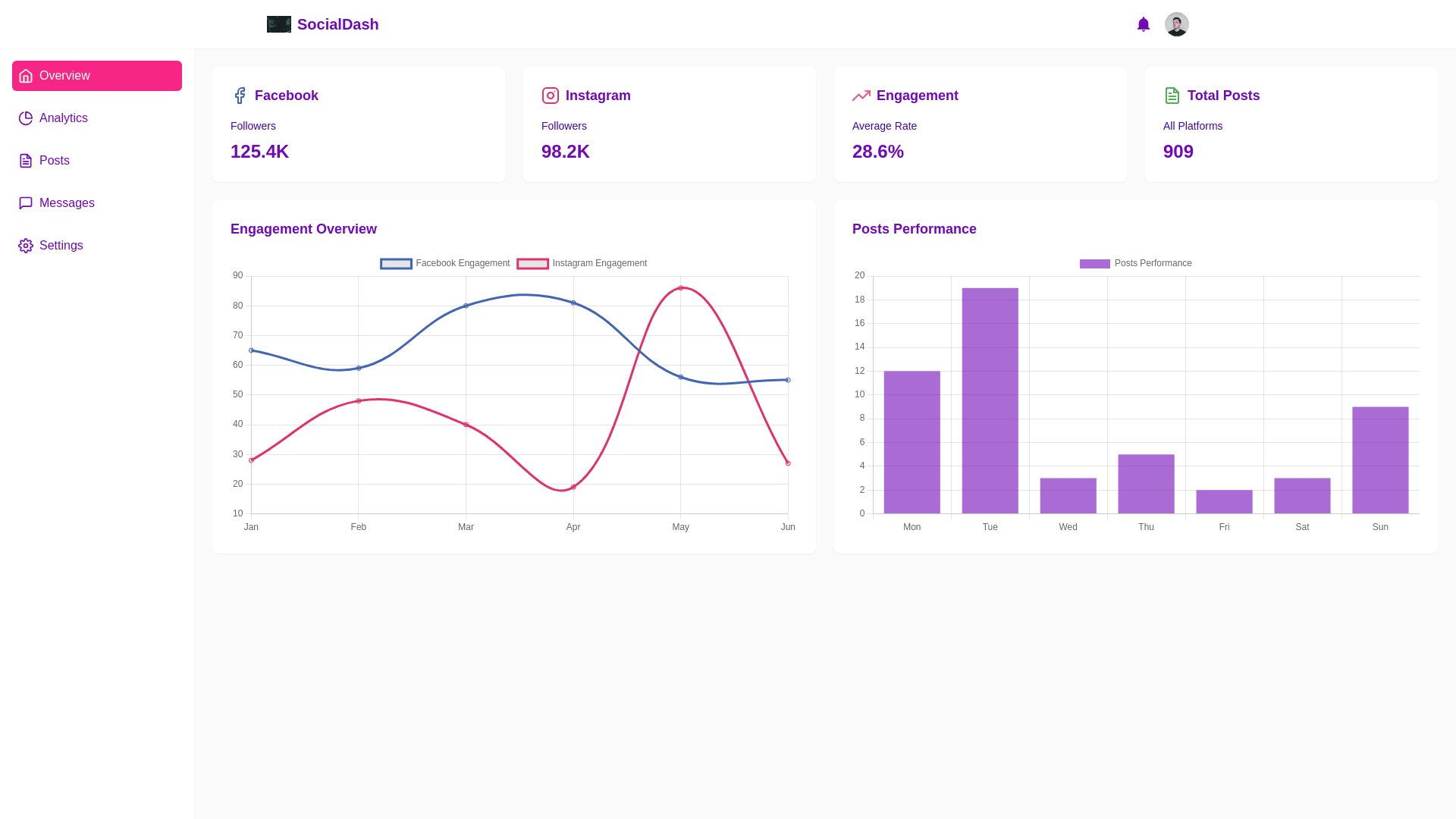Click the trending arrow icon on Engagement card
Screen dimensions: 1456x819
tap(861, 96)
